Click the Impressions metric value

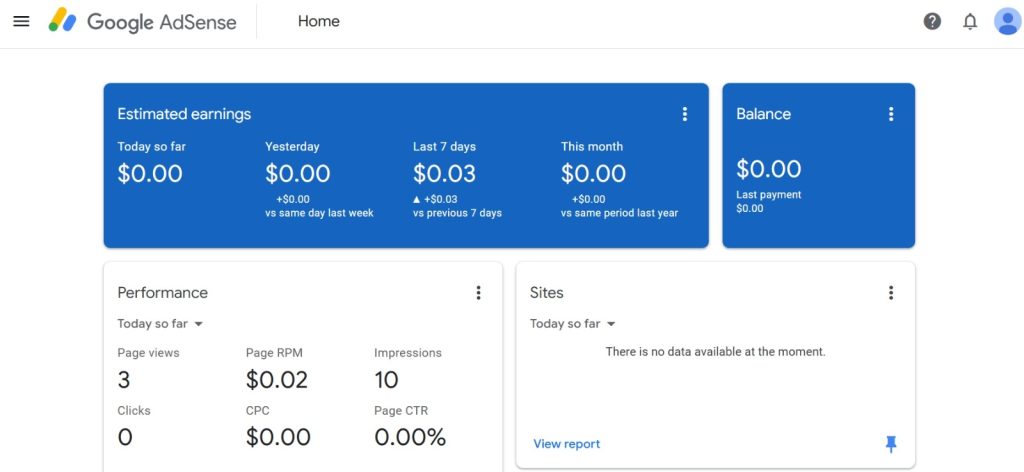pos(386,380)
